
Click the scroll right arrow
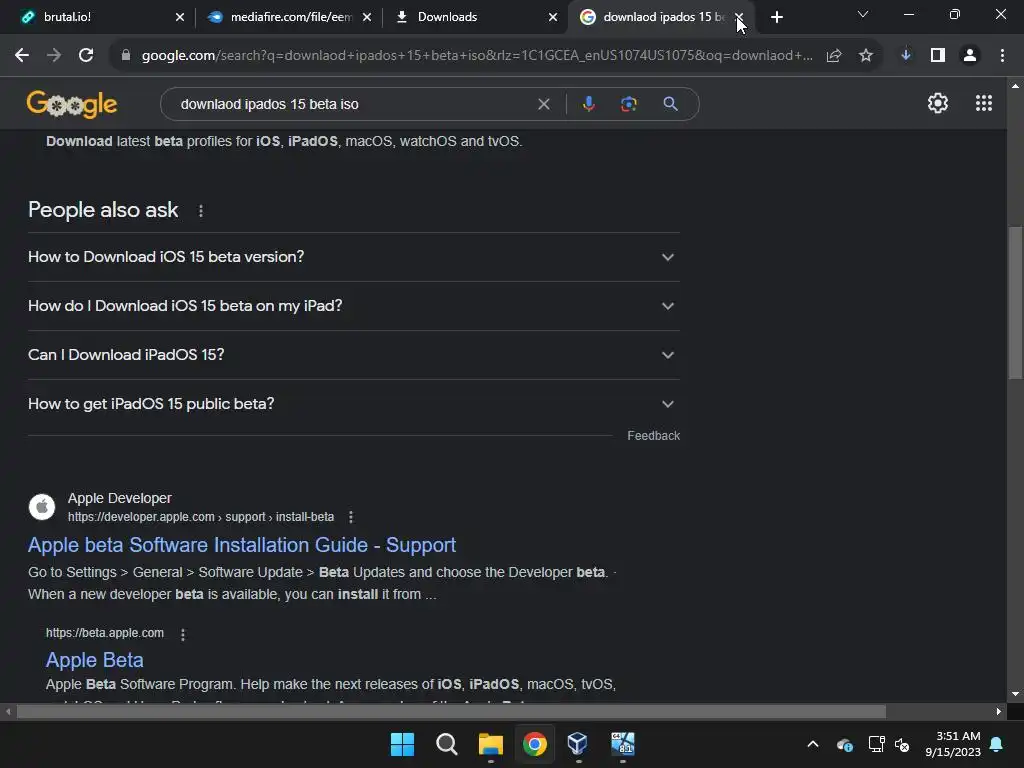(999, 711)
